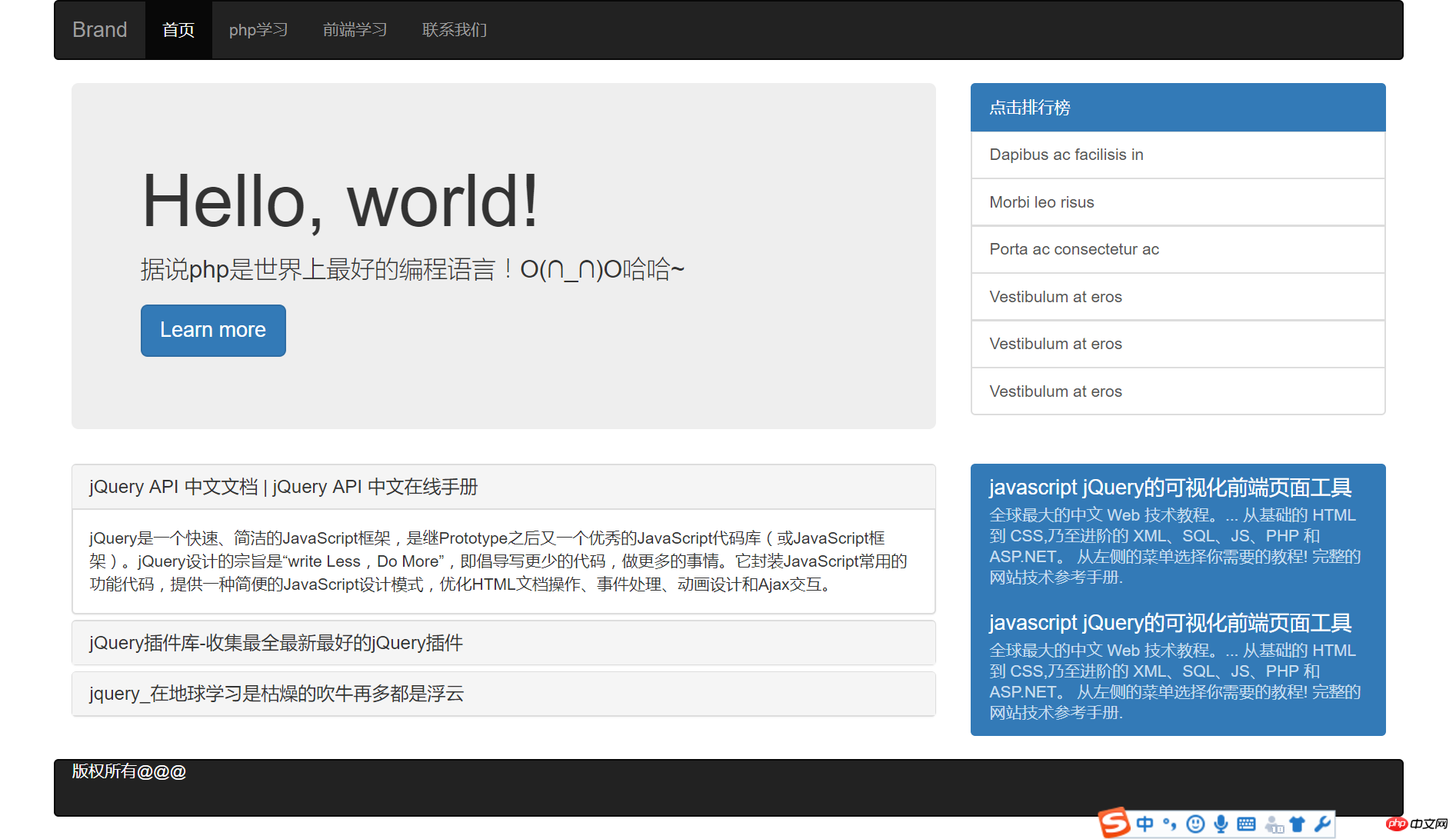Go to 首页 nav item

pos(178,30)
